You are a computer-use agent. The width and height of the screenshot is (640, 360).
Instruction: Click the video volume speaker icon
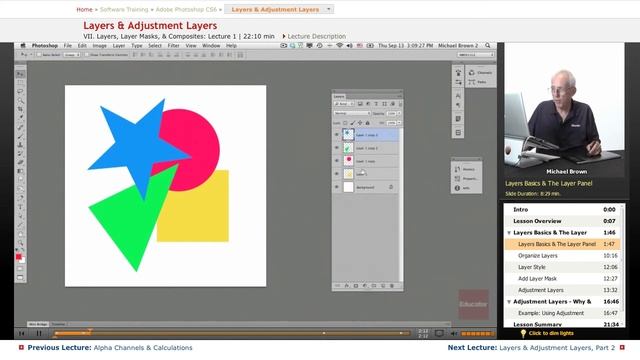coord(454,333)
